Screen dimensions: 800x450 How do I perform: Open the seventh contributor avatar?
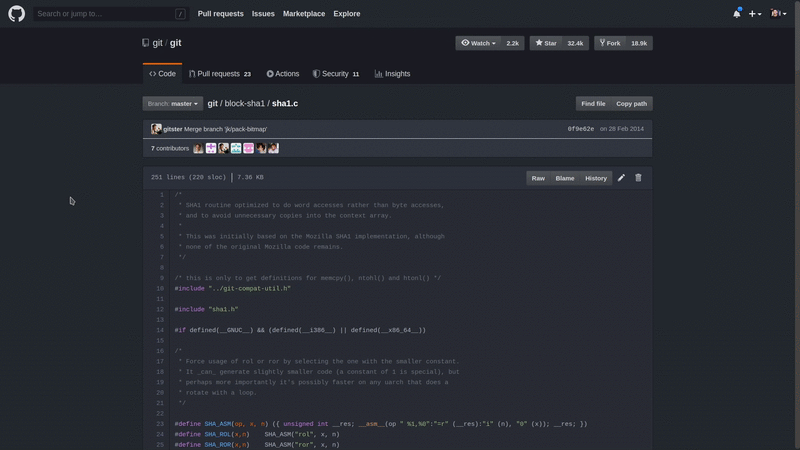[273, 148]
